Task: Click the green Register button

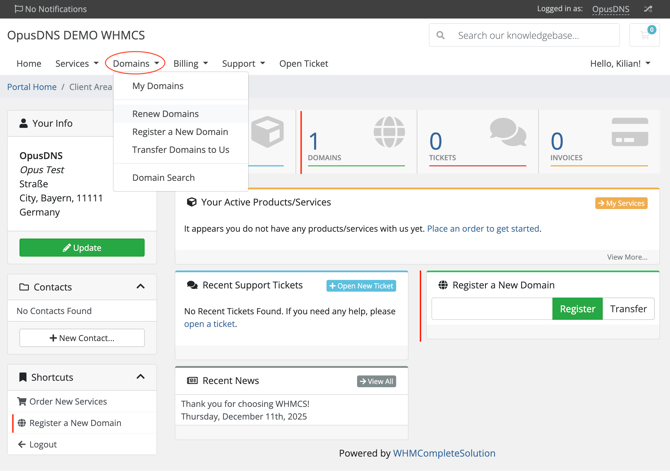Action: click(x=577, y=309)
